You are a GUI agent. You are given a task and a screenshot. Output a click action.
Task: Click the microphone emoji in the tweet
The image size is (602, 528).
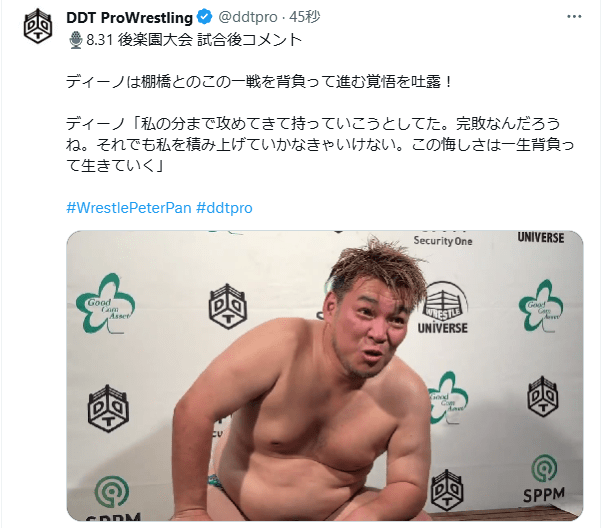coord(76,40)
